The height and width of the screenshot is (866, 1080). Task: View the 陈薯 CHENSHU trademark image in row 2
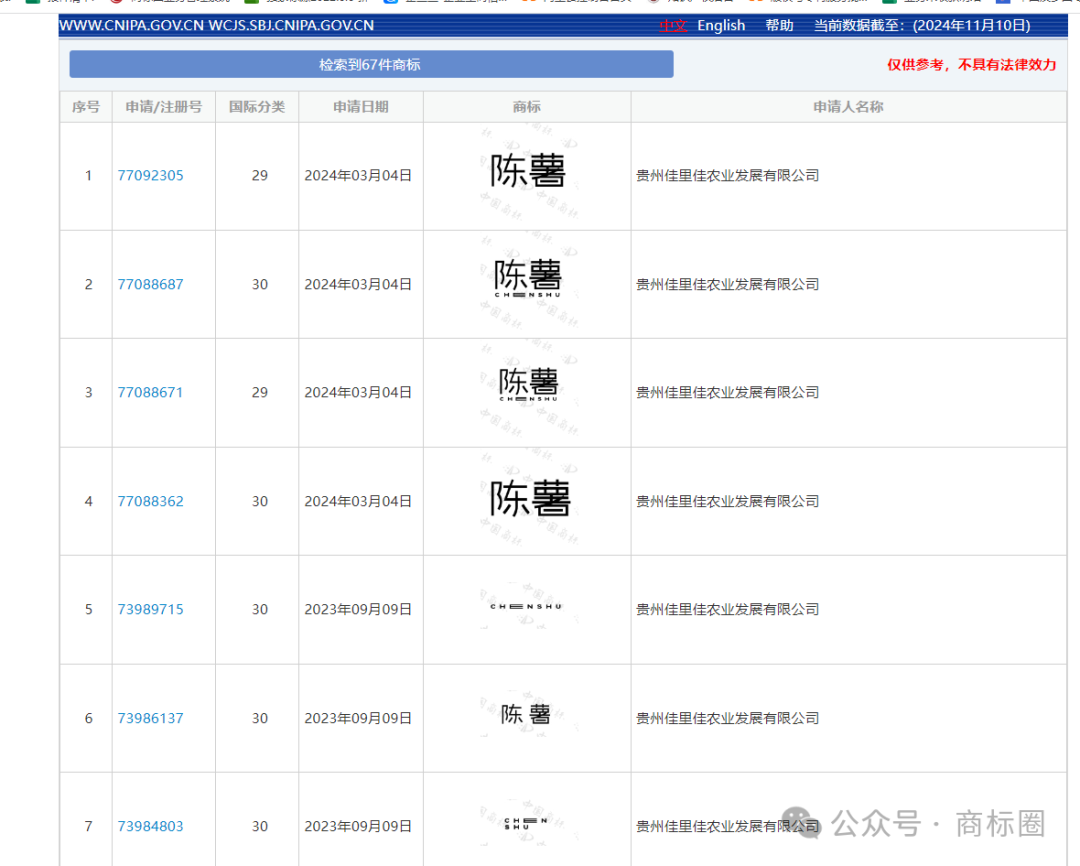[x=528, y=280]
